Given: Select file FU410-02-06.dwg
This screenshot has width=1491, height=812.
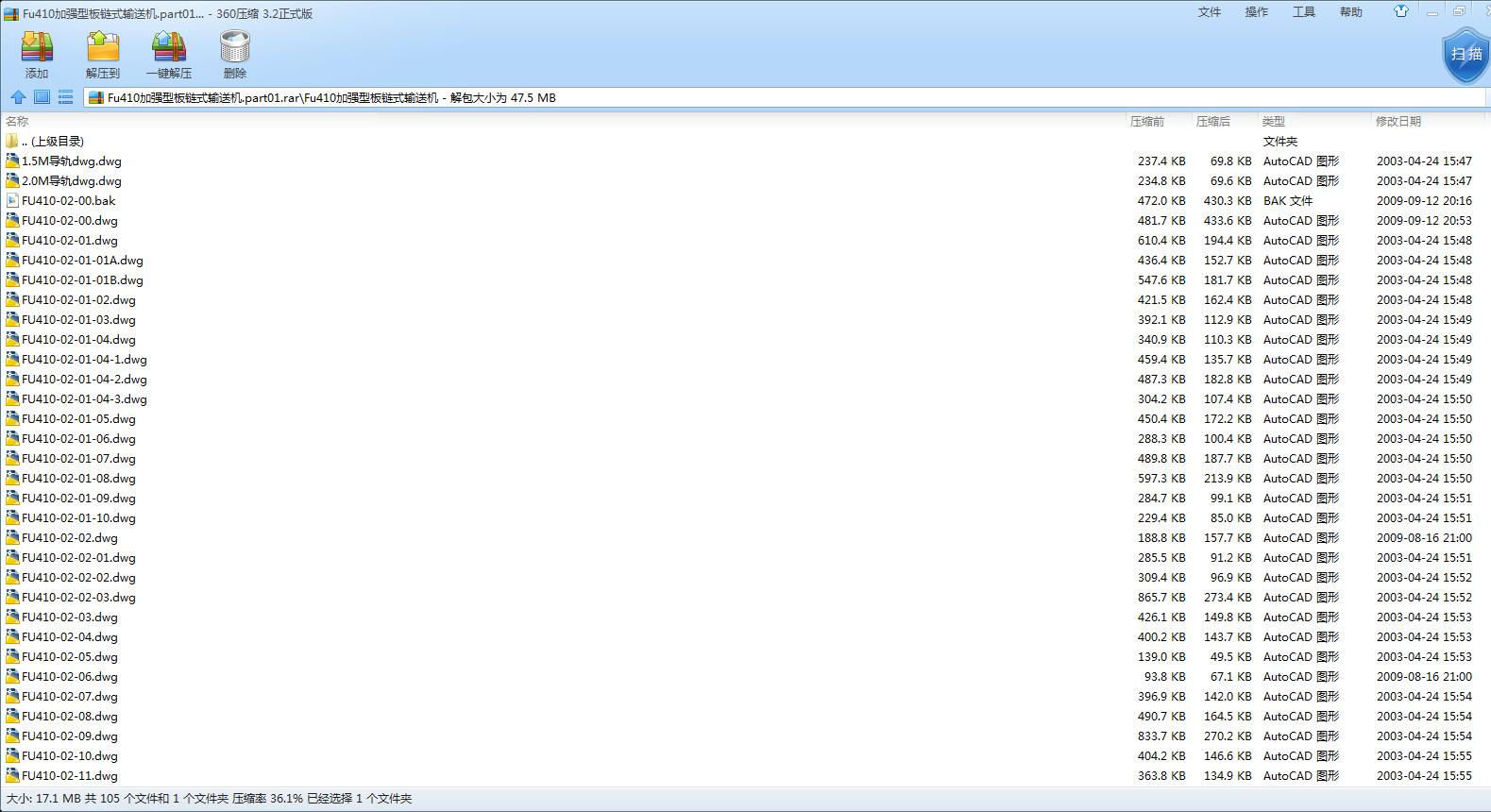Looking at the screenshot, I should [x=70, y=677].
